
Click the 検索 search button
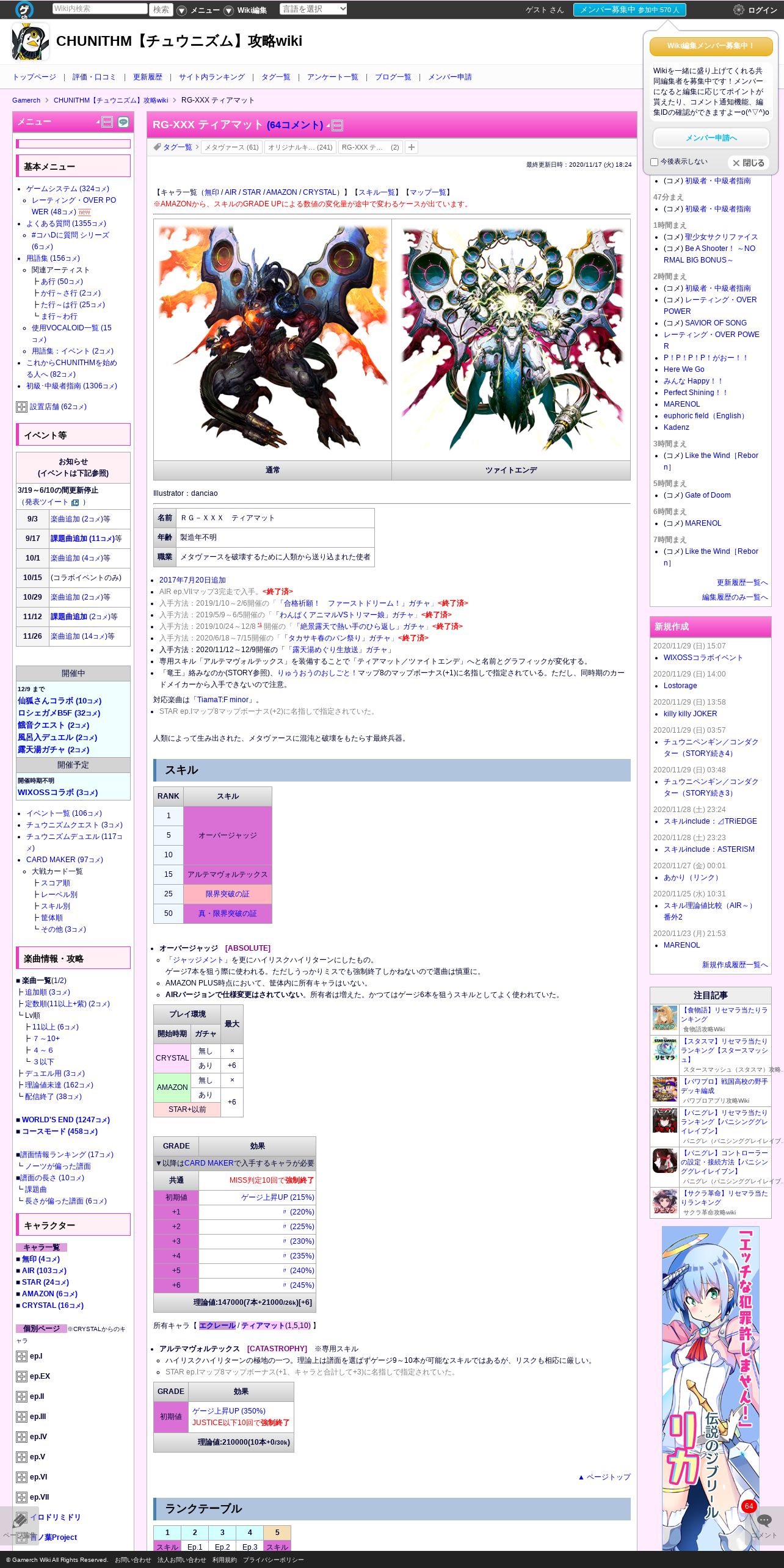161,9
